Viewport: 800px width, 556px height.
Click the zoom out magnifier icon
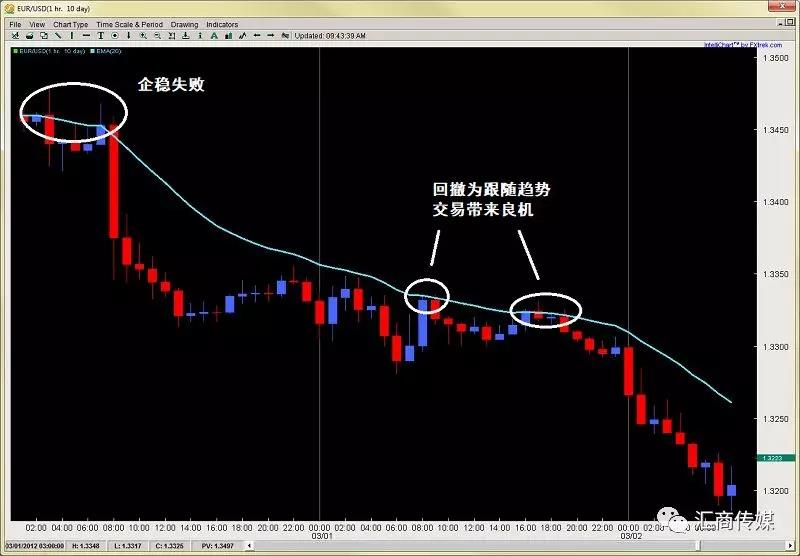tap(158, 36)
